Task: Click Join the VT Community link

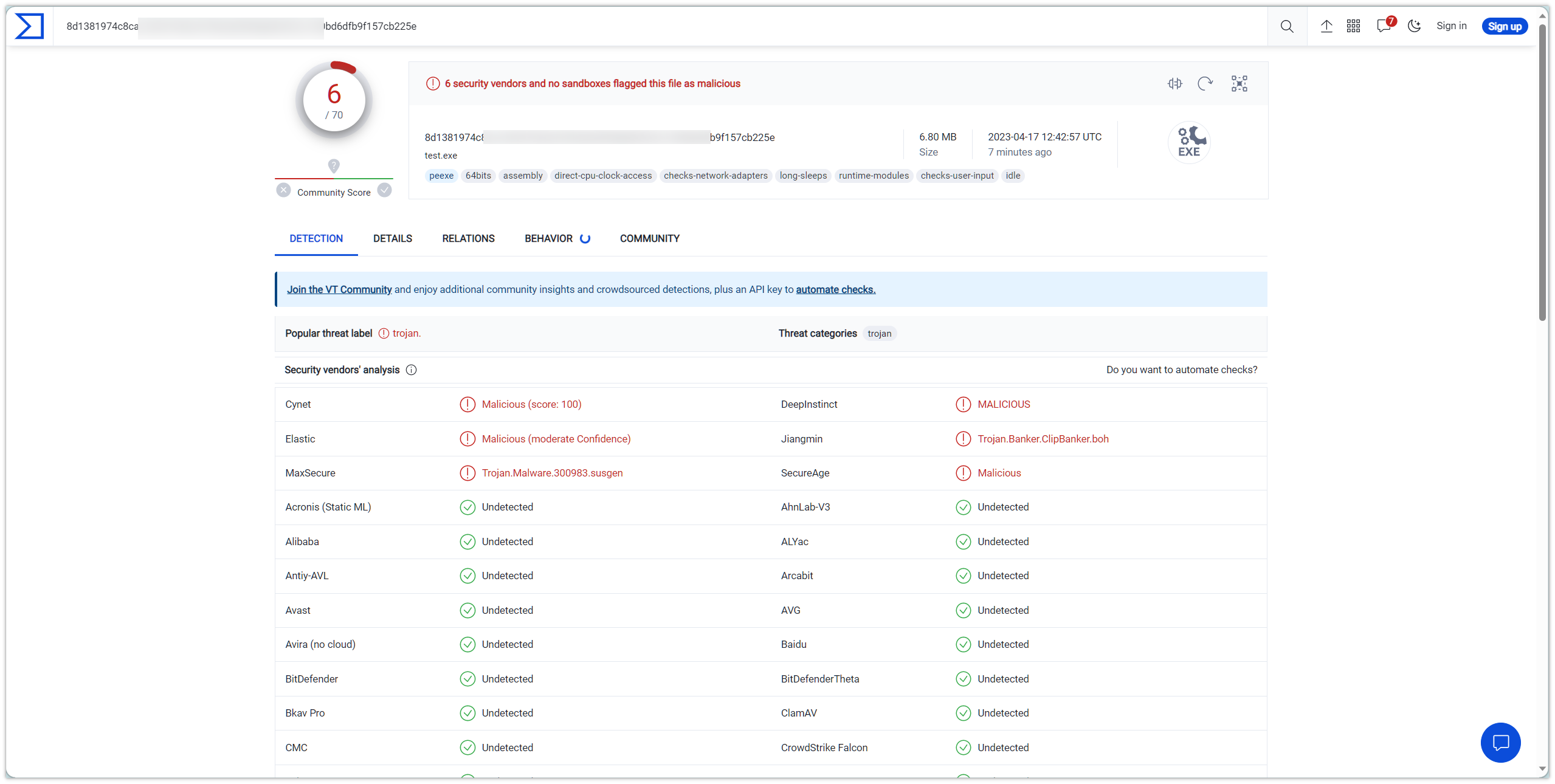Action: [339, 290]
